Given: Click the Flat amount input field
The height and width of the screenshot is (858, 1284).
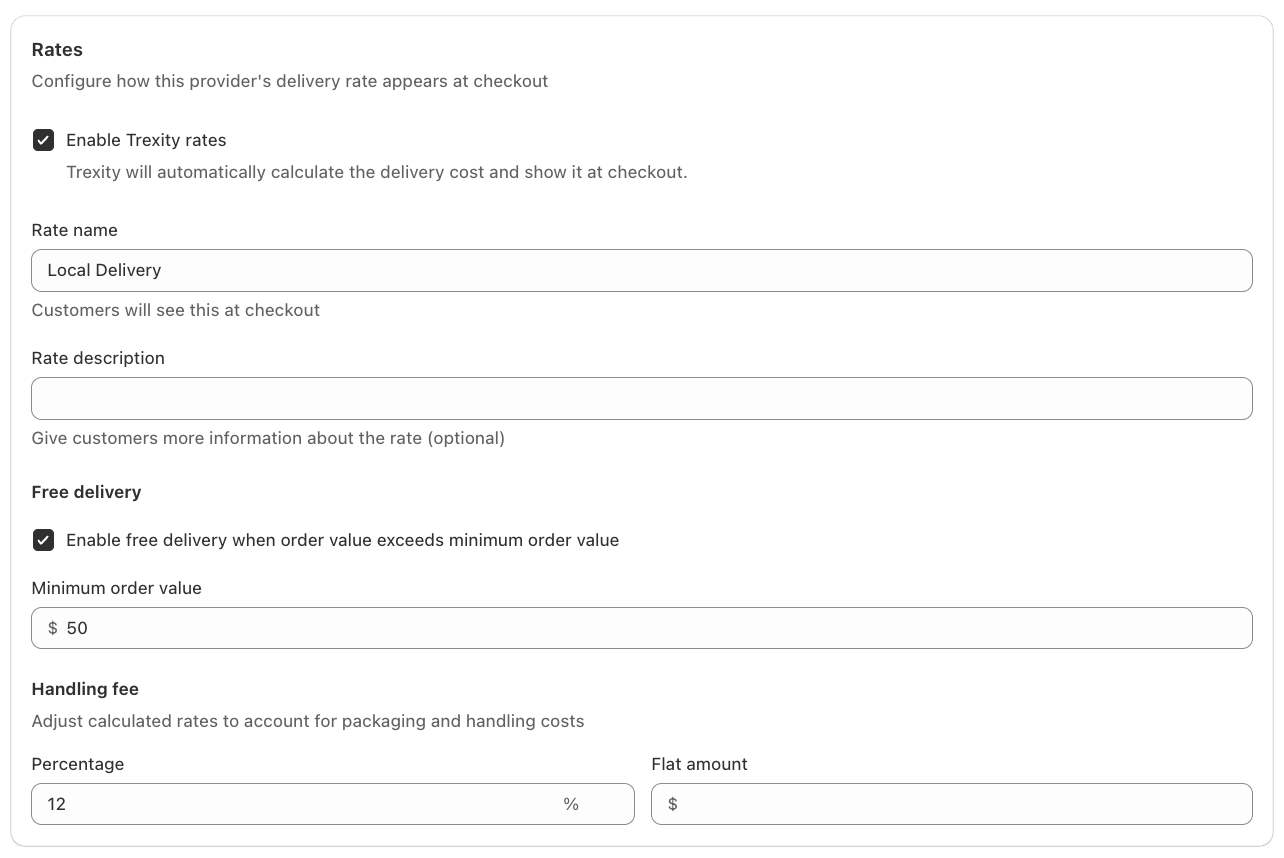Looking at the screenshot, I should [x=952, y=804].
